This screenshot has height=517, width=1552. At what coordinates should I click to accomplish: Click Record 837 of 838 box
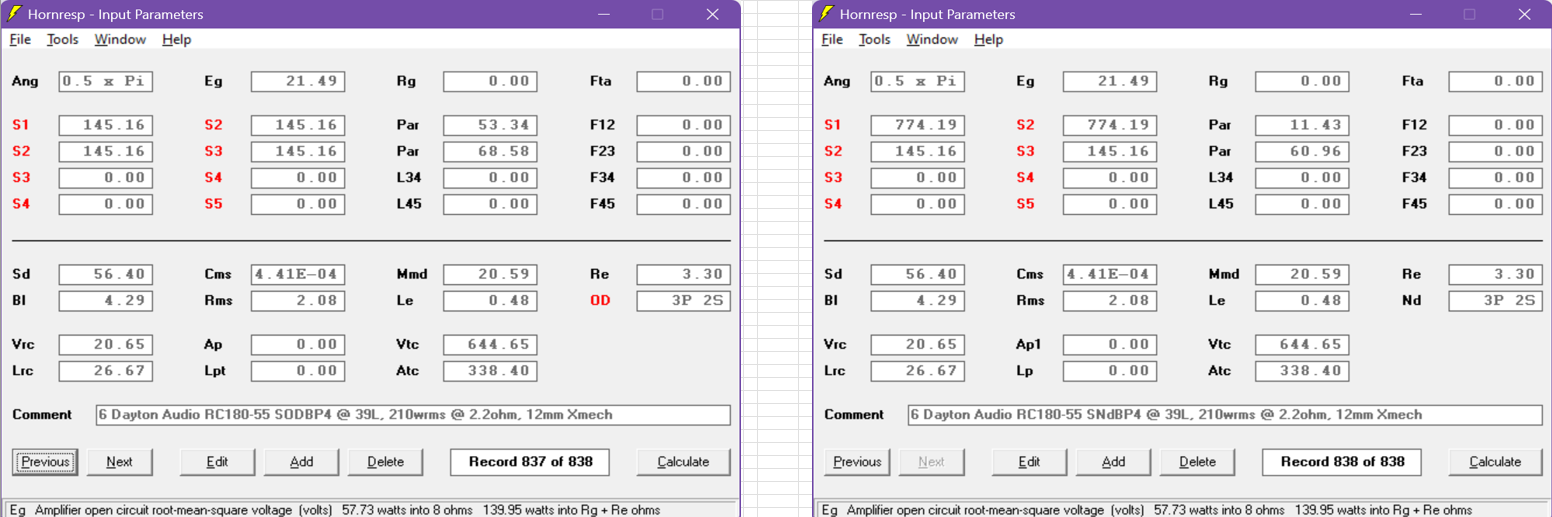pyautogui.click(x=530, y=462)
